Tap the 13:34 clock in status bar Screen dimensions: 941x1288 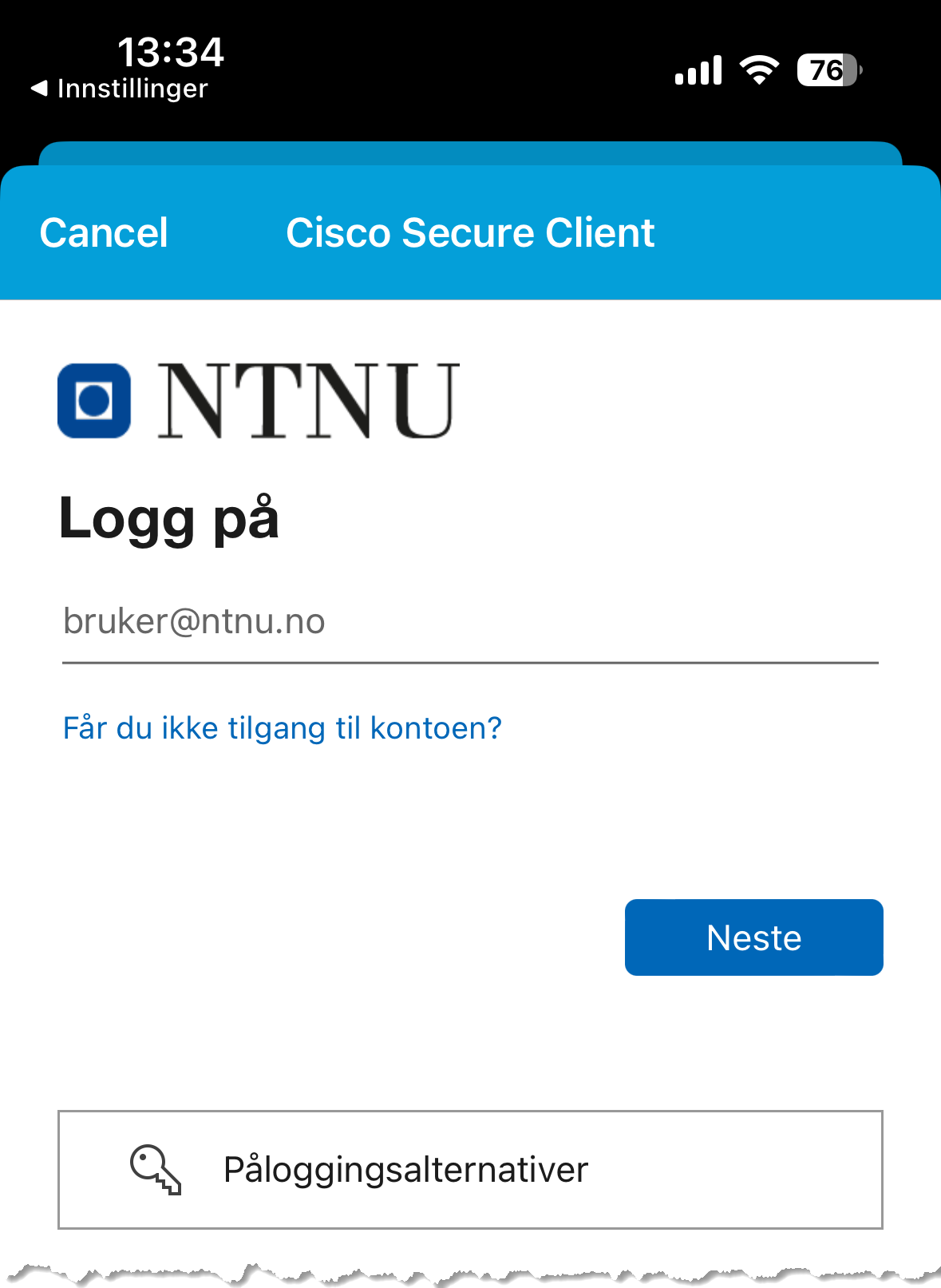click(x=171, y=53)
